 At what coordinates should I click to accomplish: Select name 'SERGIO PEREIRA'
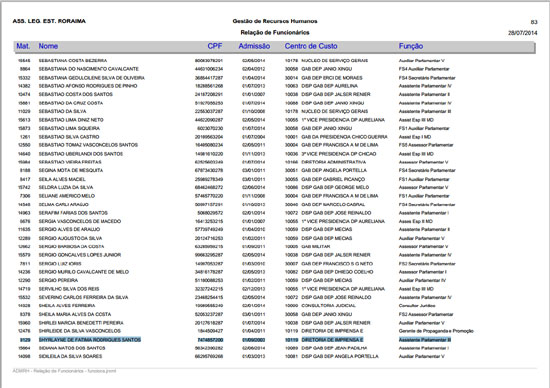(x=58, y=280)
